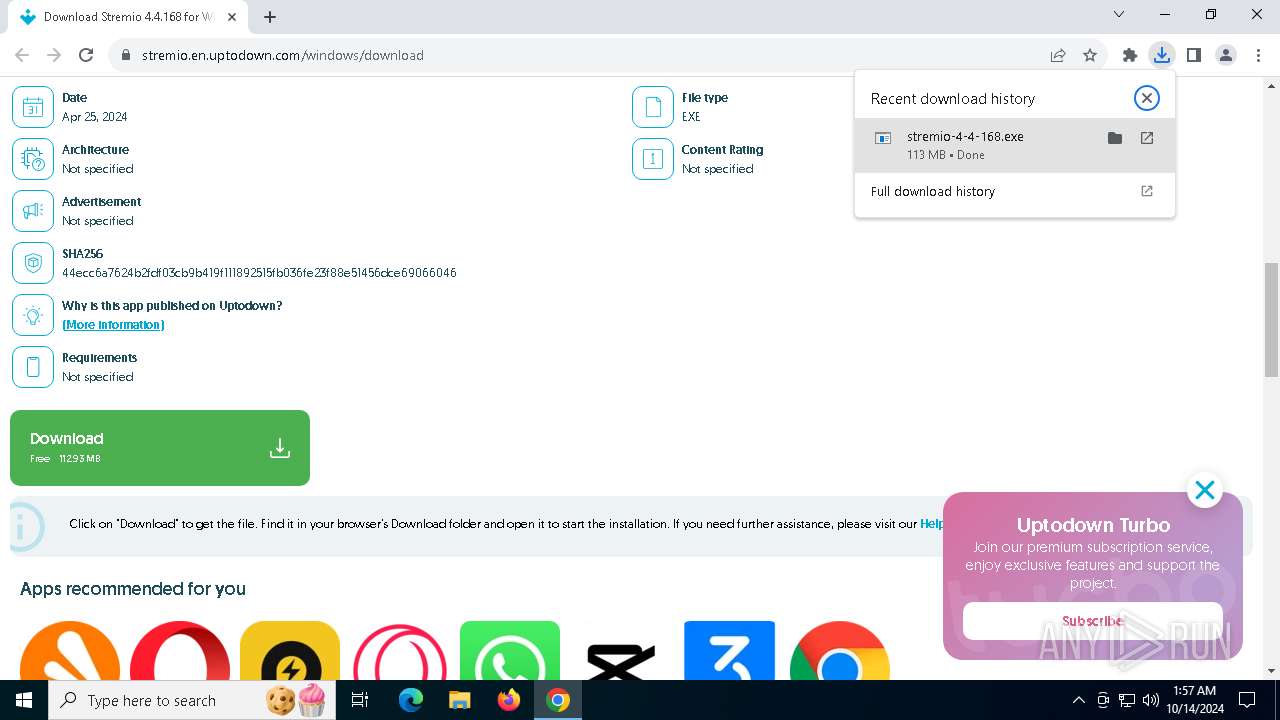Open the yellow lightning app thumbnail
1280x720 pixels.
click(290, 651)
